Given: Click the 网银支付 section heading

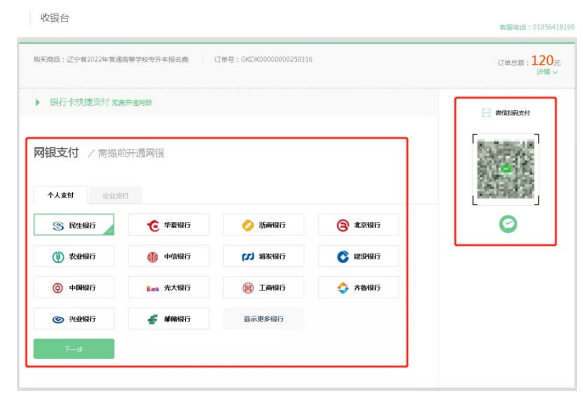Looking at the screenshot, I should pyautogui.click(x=56, y=152).
